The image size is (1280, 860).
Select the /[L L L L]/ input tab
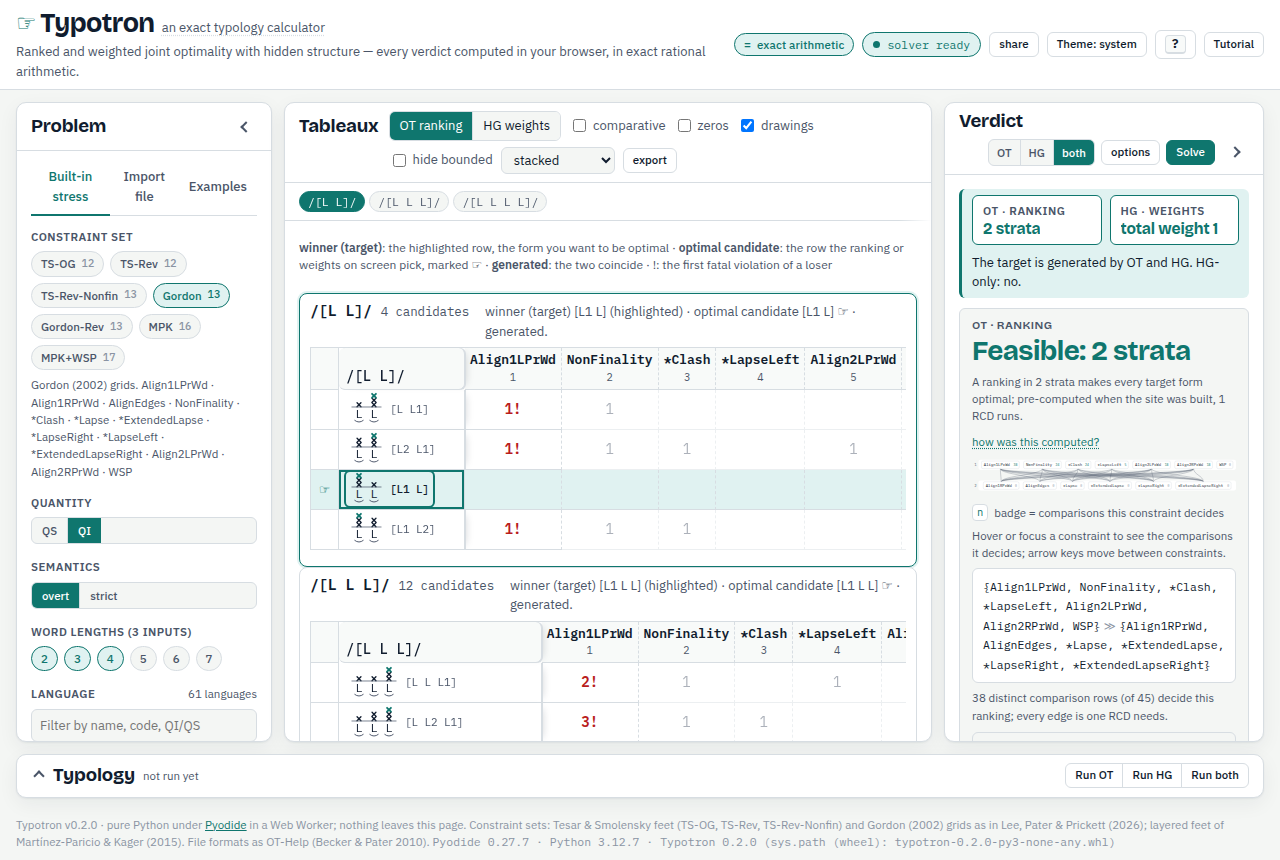500,202
